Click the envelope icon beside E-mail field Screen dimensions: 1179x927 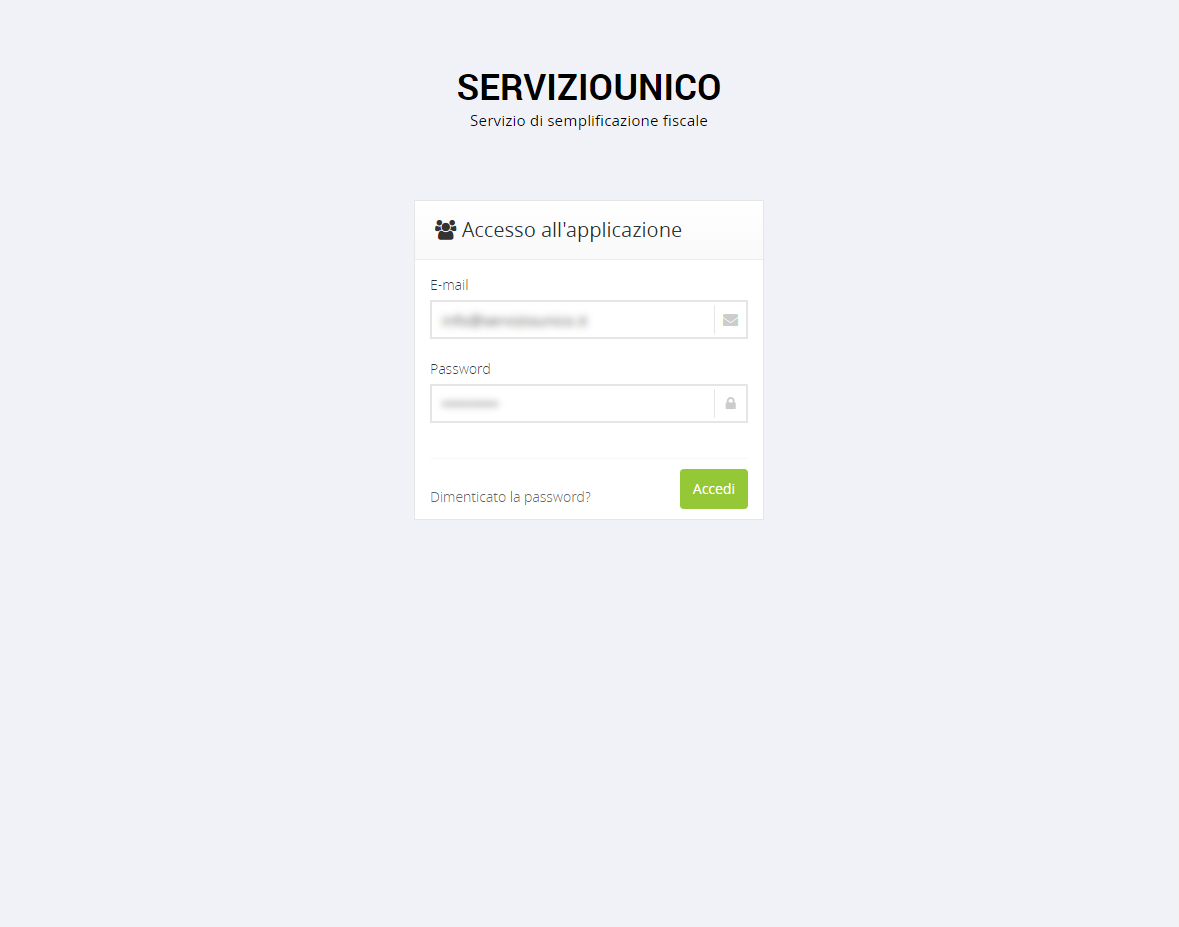(x=730, y=320)
